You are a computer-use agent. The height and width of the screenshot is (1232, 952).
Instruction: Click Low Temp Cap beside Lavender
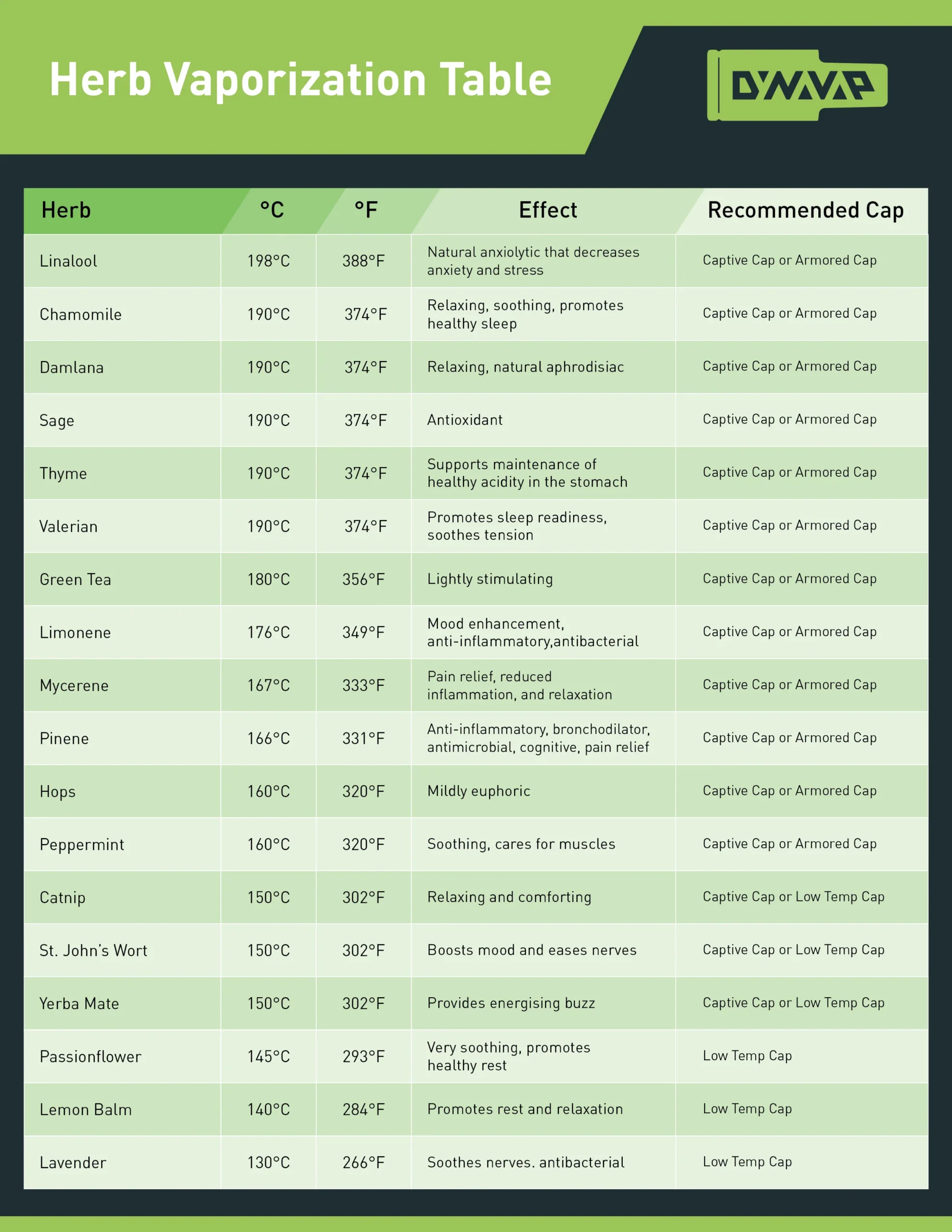(x=747, y=1161)
